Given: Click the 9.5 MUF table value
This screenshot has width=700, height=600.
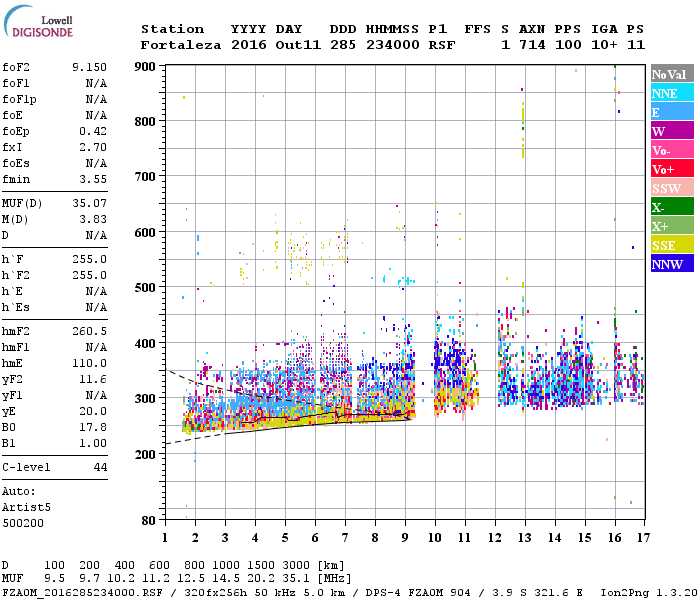Looking at the screenshot, I should (x=54, y=579).
